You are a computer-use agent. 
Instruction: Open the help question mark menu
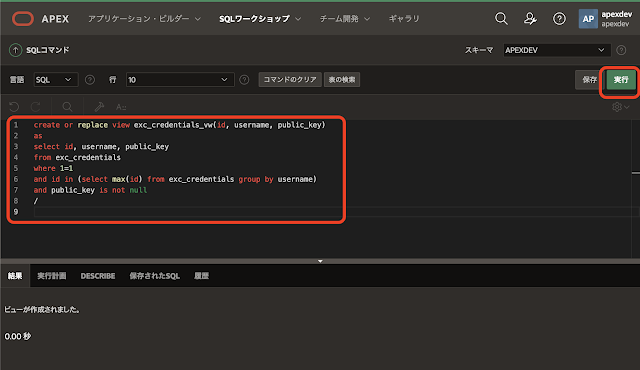(559, 19)
